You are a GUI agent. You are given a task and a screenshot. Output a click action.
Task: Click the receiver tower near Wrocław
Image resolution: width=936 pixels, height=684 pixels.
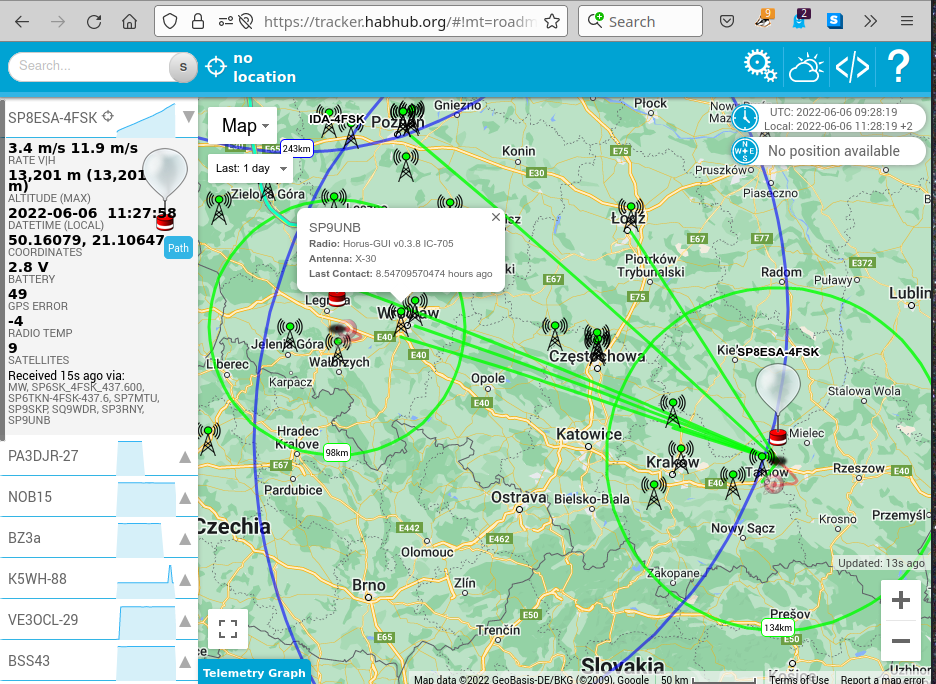[x=402, y=322]
